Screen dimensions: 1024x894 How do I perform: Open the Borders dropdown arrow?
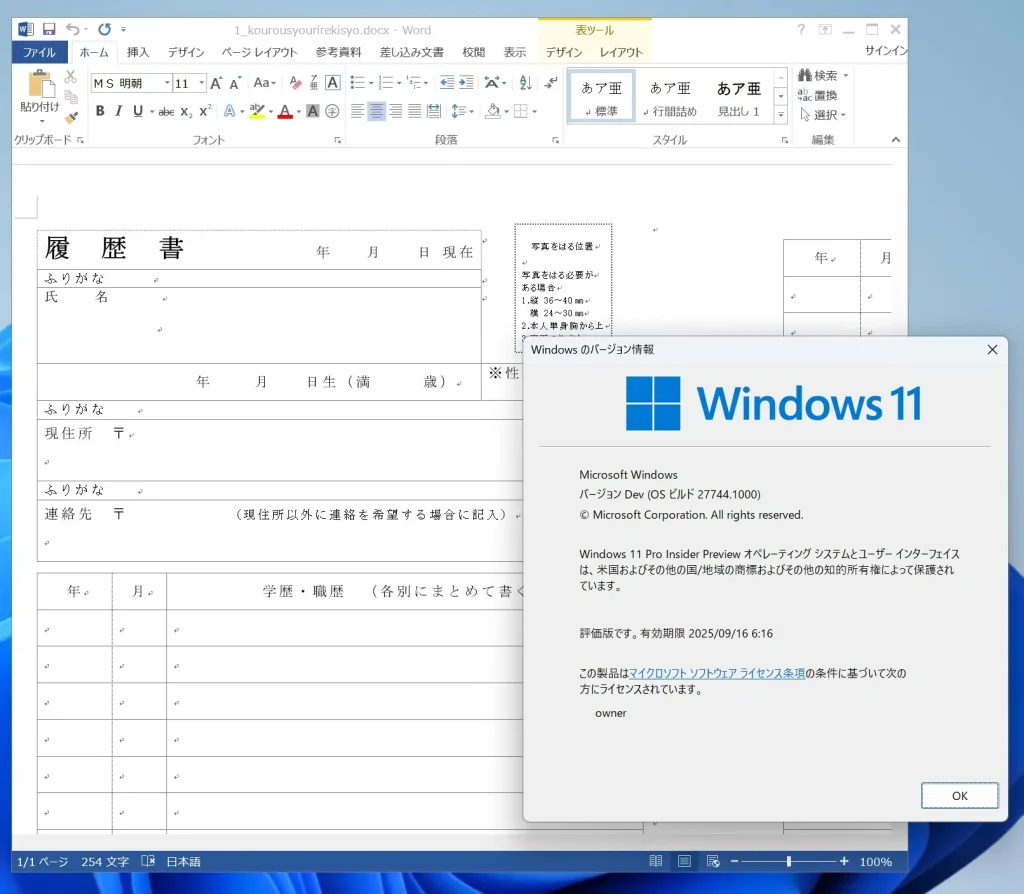click(534, 112)
